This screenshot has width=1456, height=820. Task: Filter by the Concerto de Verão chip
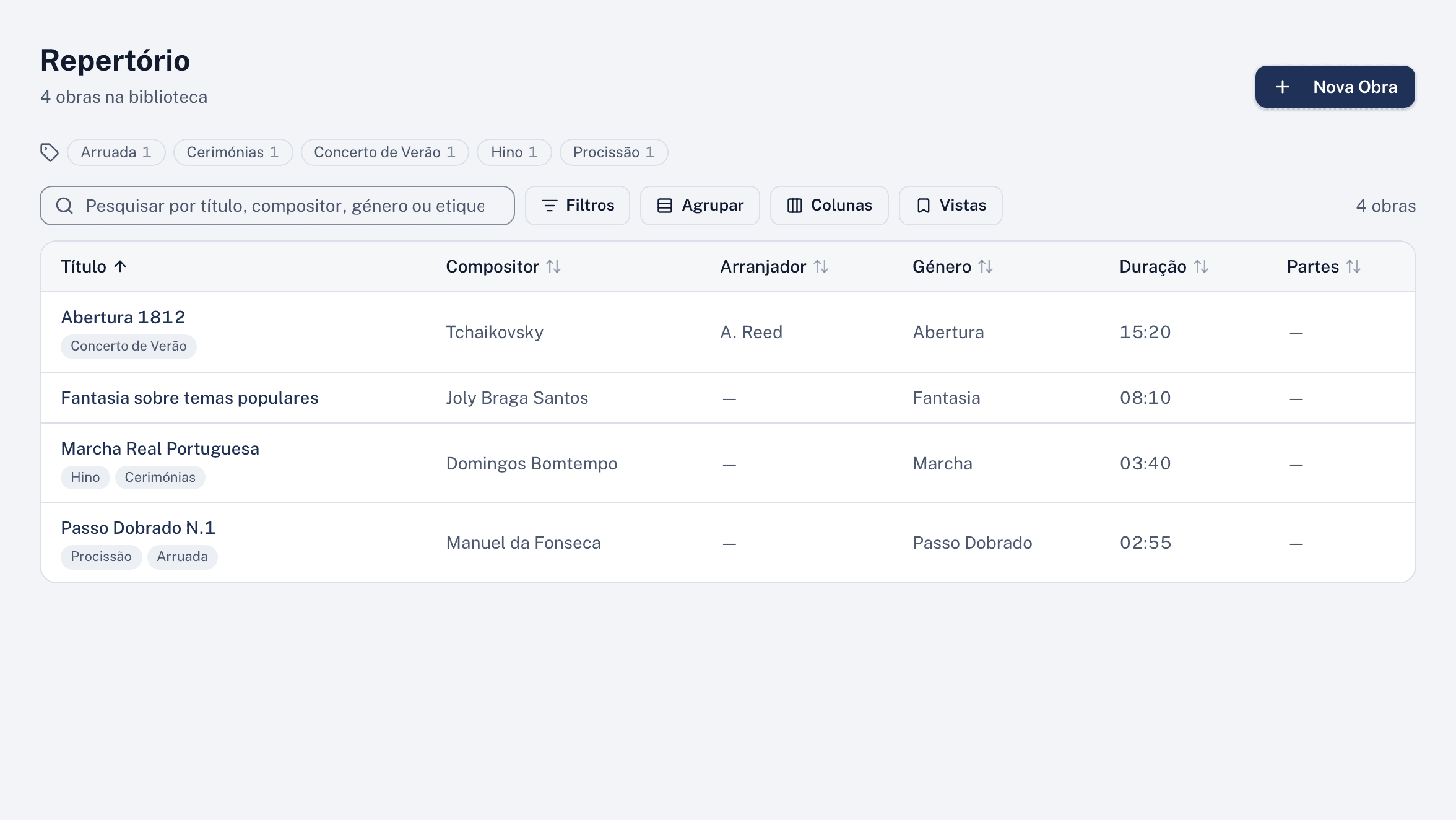pos(385,152)
